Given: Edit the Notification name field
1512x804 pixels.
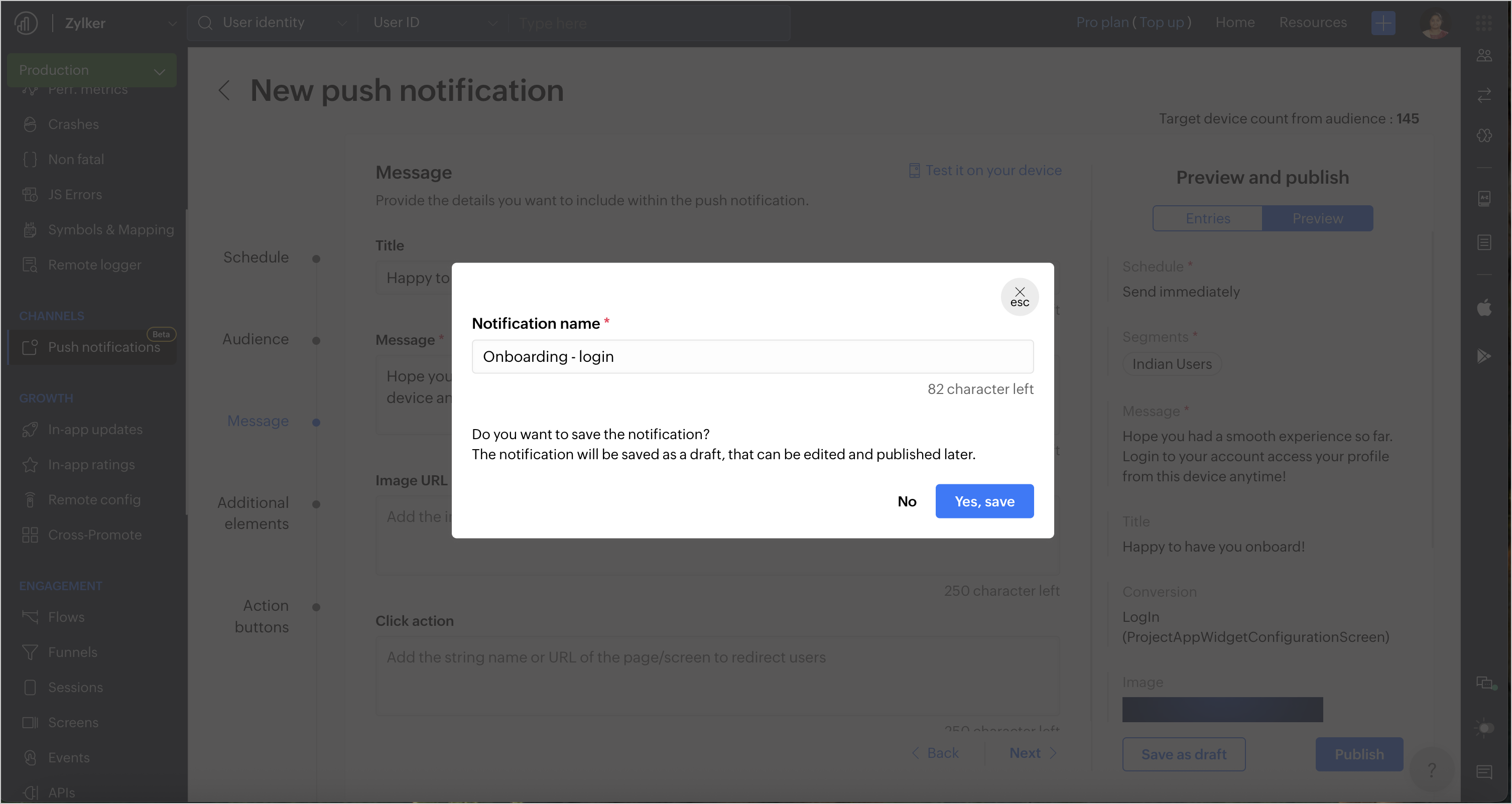Looking at the screenshot, I should [752, 356].
